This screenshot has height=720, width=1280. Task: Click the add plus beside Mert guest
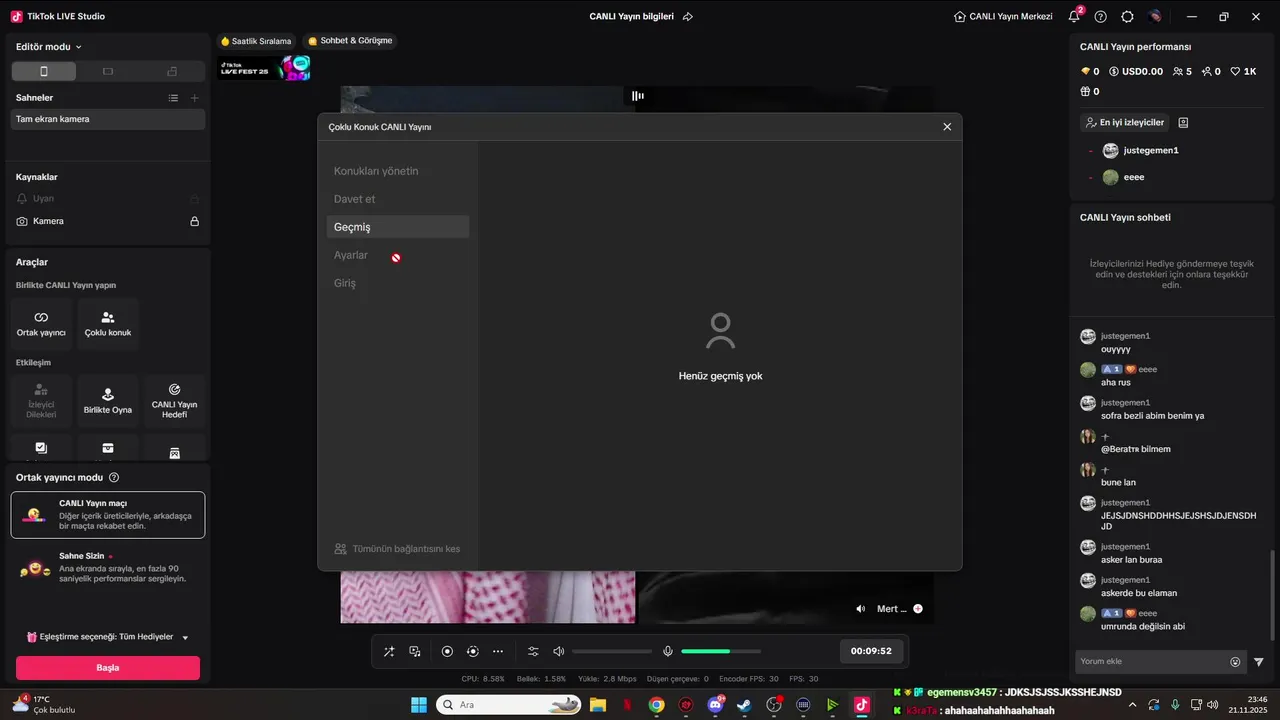(x=918, y=609)
